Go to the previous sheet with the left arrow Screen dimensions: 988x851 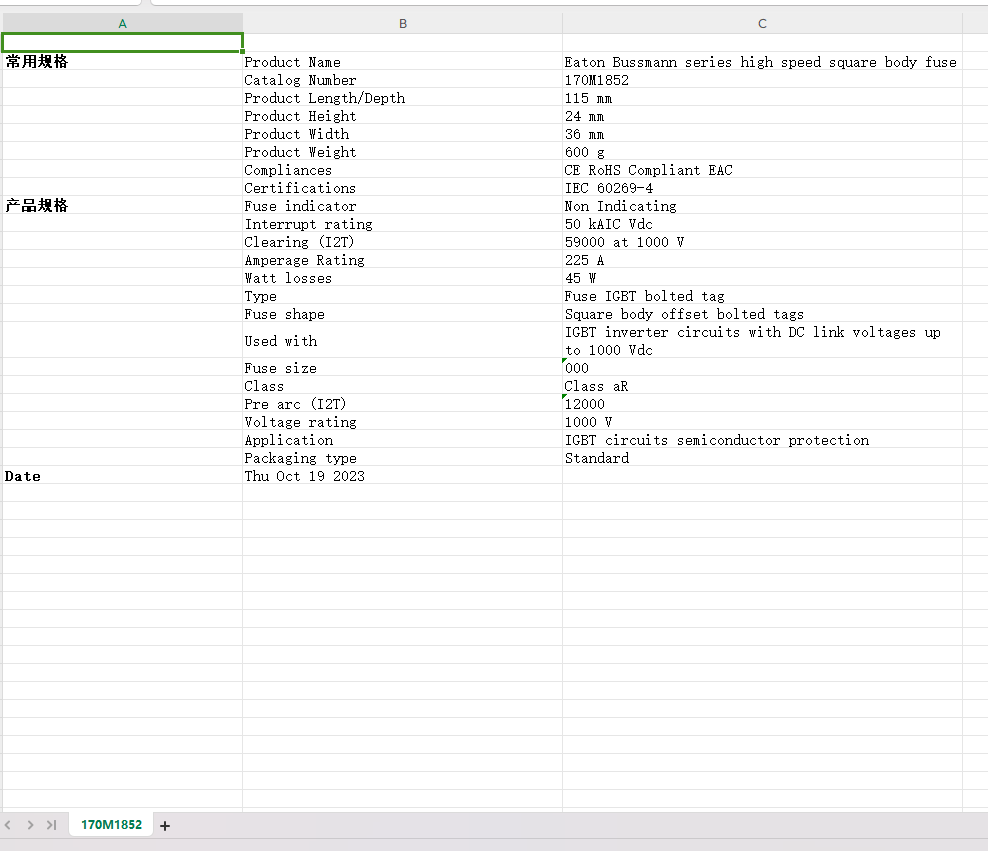(8, 825)
